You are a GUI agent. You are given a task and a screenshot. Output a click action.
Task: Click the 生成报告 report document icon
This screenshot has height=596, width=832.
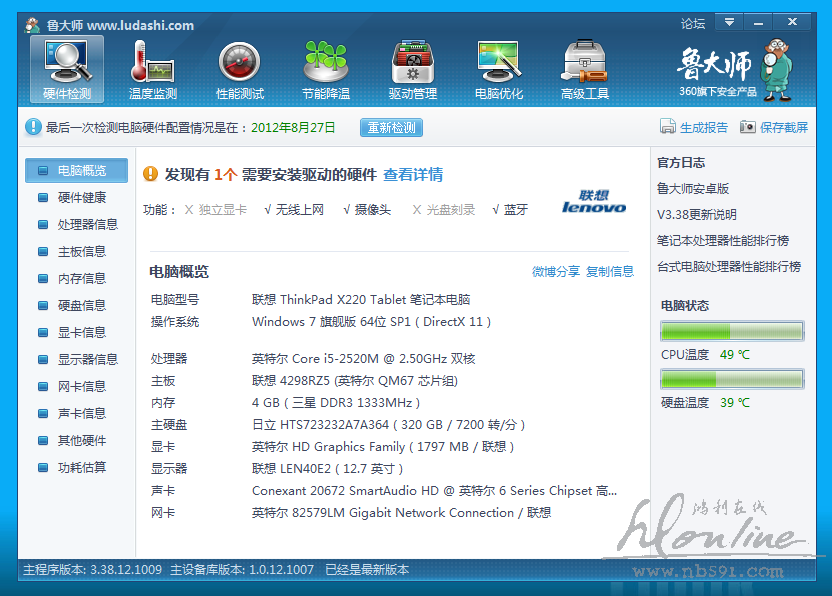pos(668,126)
